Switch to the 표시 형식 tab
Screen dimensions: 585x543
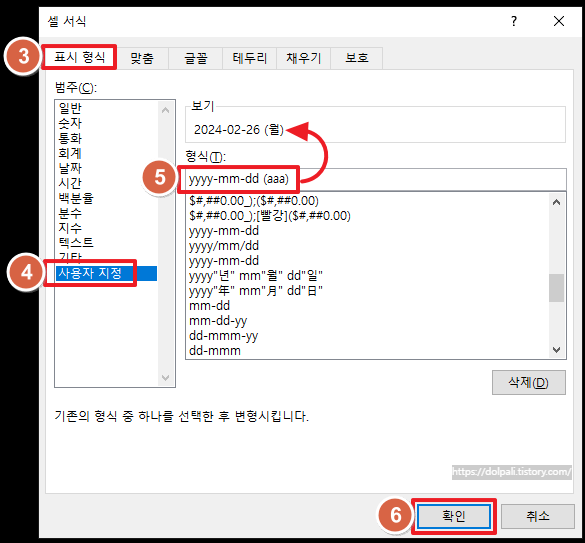pyautogui.click(x=79, y=57)
